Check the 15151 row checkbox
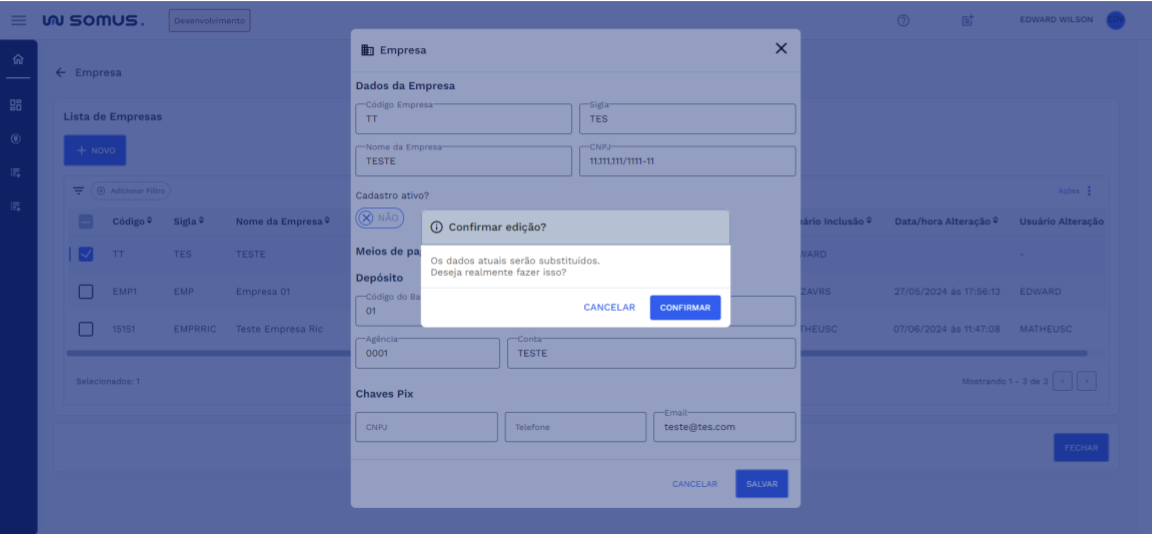 click(x=86, y=329)
